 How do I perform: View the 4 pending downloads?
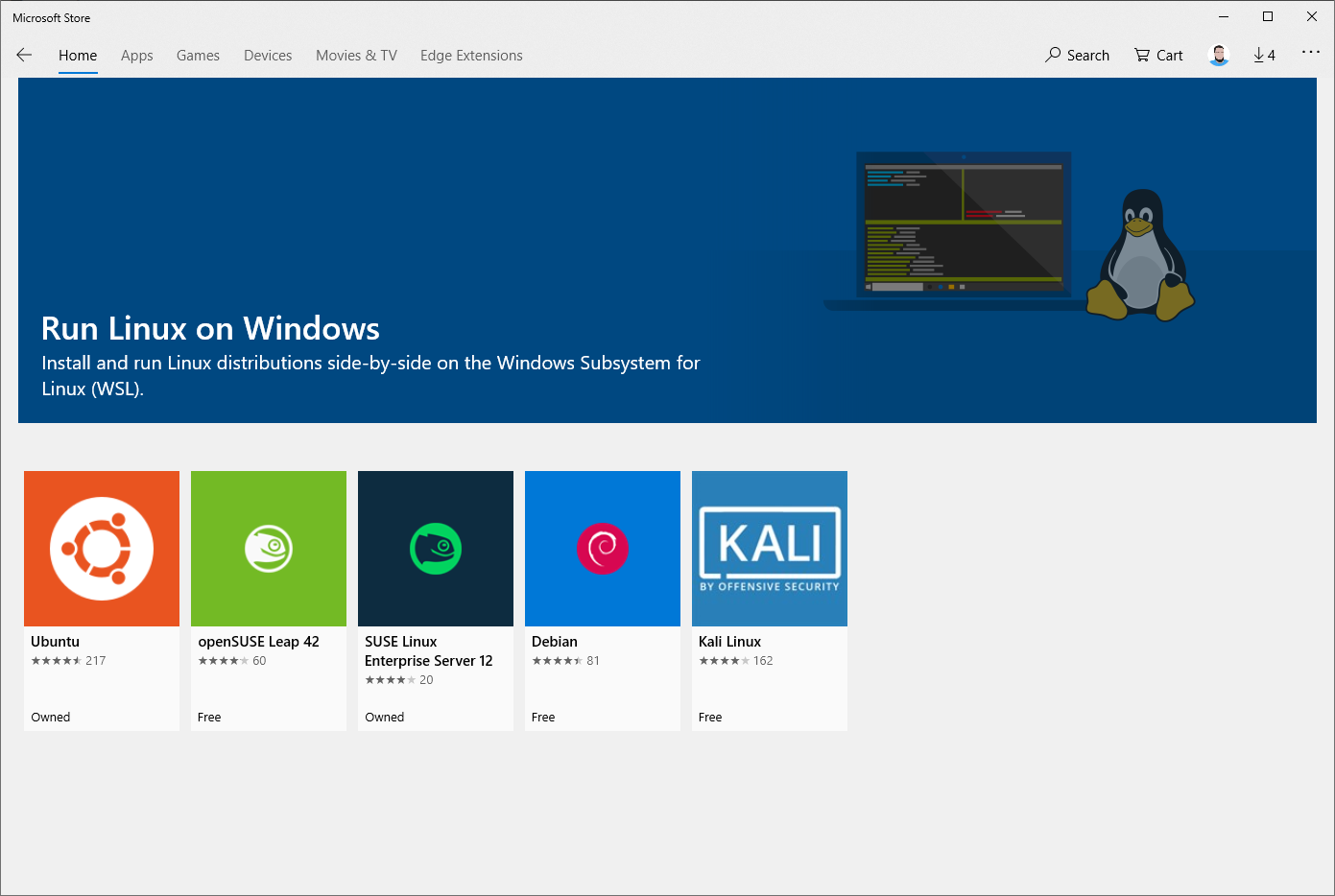1264,55
